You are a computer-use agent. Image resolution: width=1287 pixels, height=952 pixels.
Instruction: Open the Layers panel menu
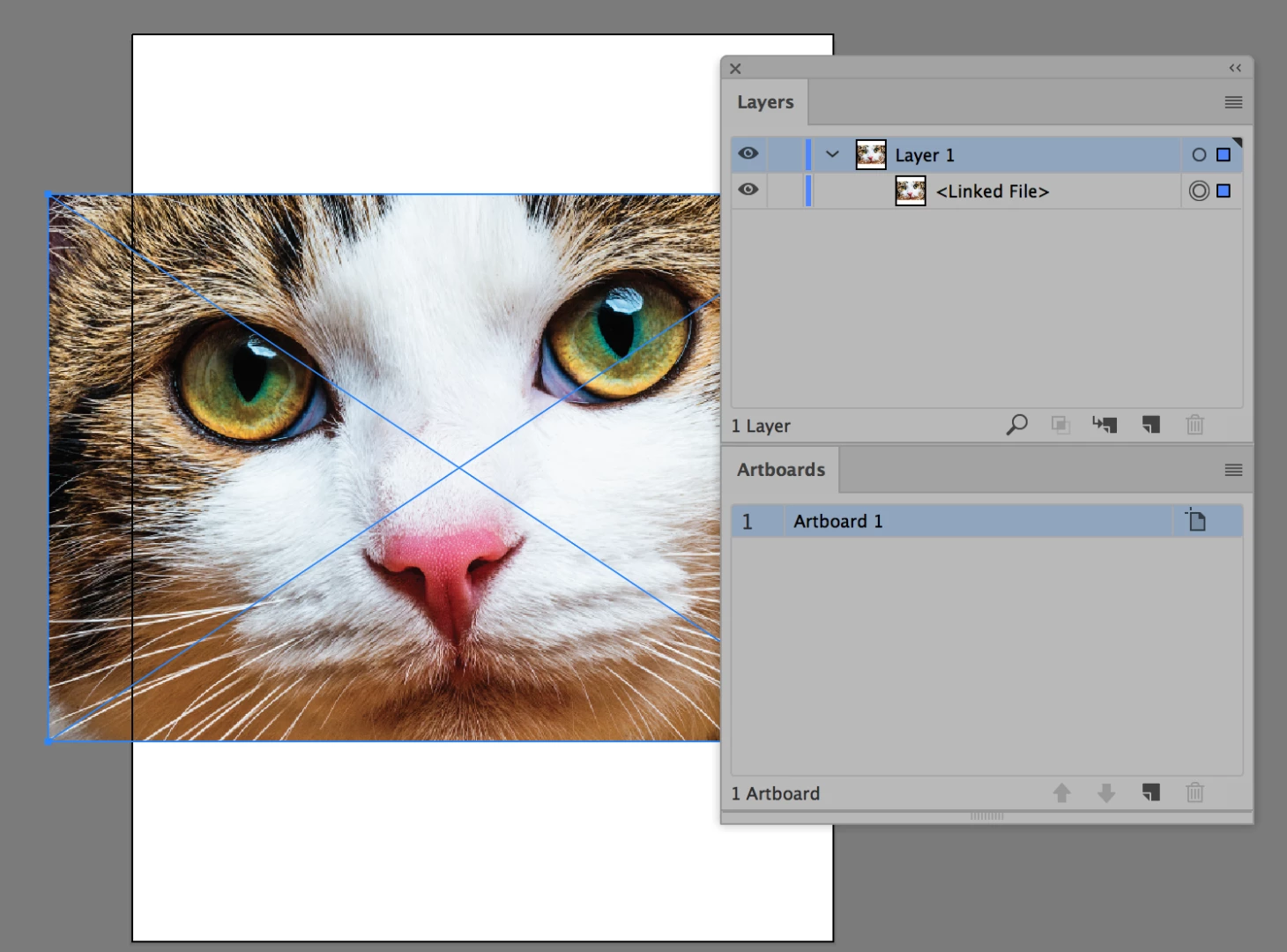click(x=1233, y=102)
